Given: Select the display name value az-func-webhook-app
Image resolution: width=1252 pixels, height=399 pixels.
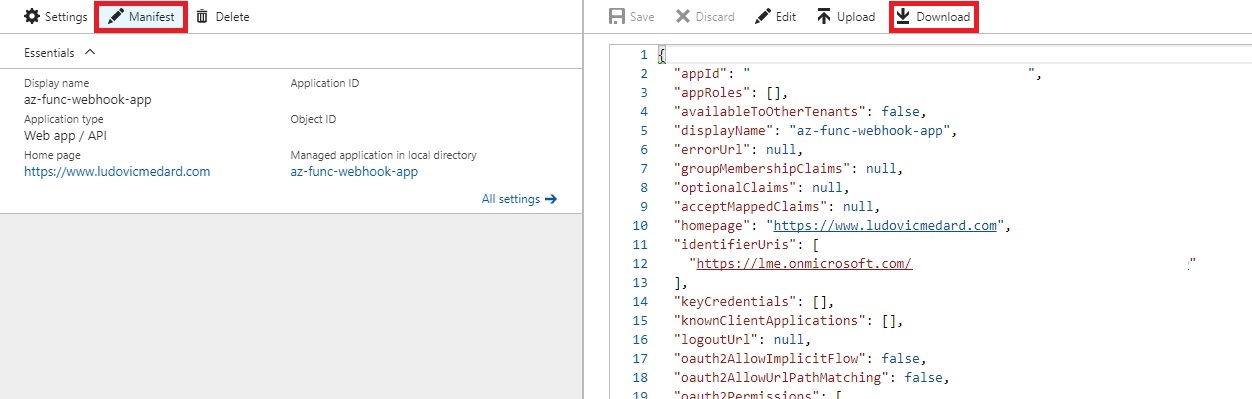Looking at the screenshot, I should pyautogui.click(x=88, y=99).
